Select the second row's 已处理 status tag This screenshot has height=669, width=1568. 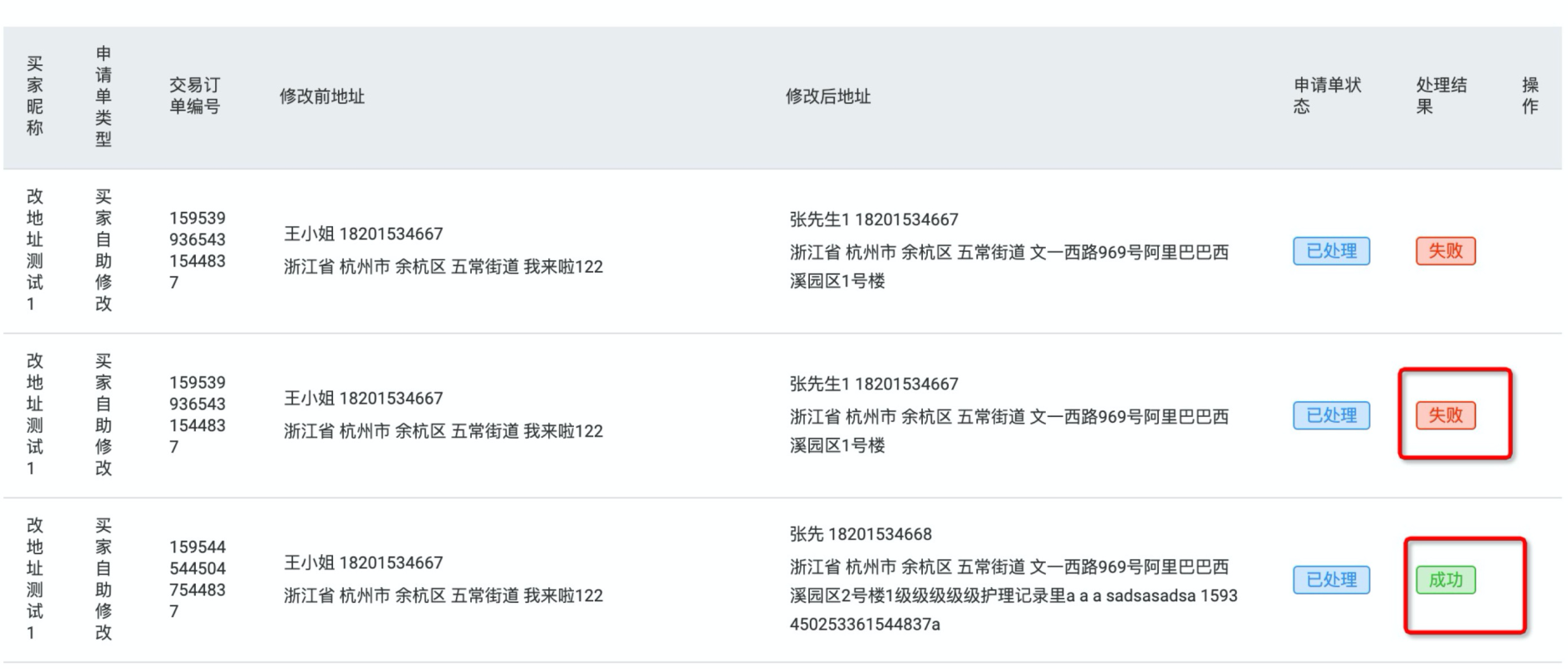coord(1330,415)
